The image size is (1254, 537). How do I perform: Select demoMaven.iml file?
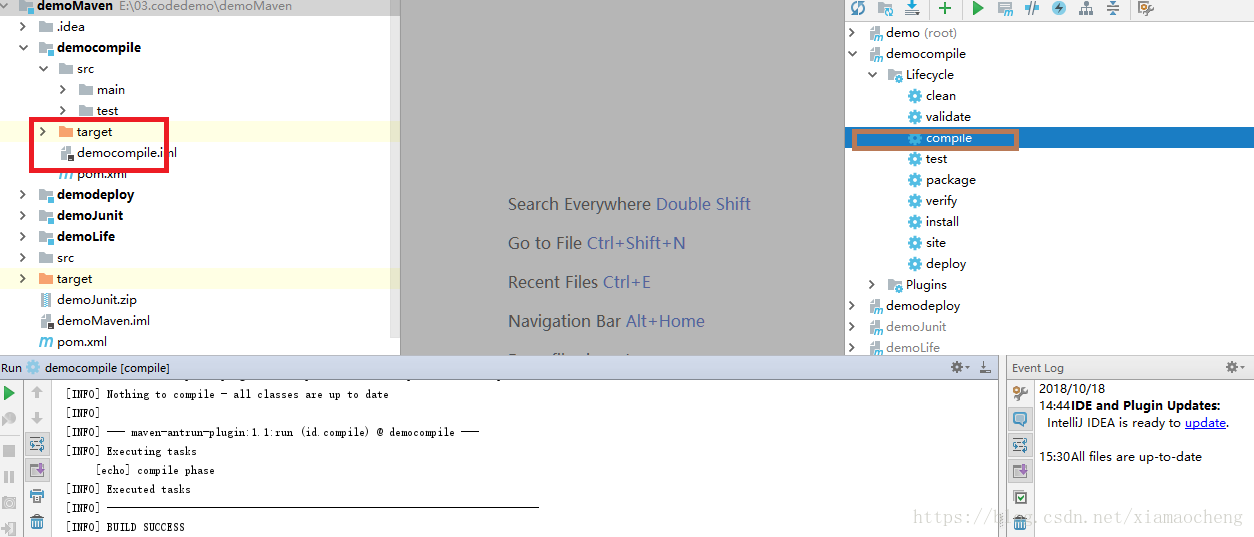click(94, 321)
